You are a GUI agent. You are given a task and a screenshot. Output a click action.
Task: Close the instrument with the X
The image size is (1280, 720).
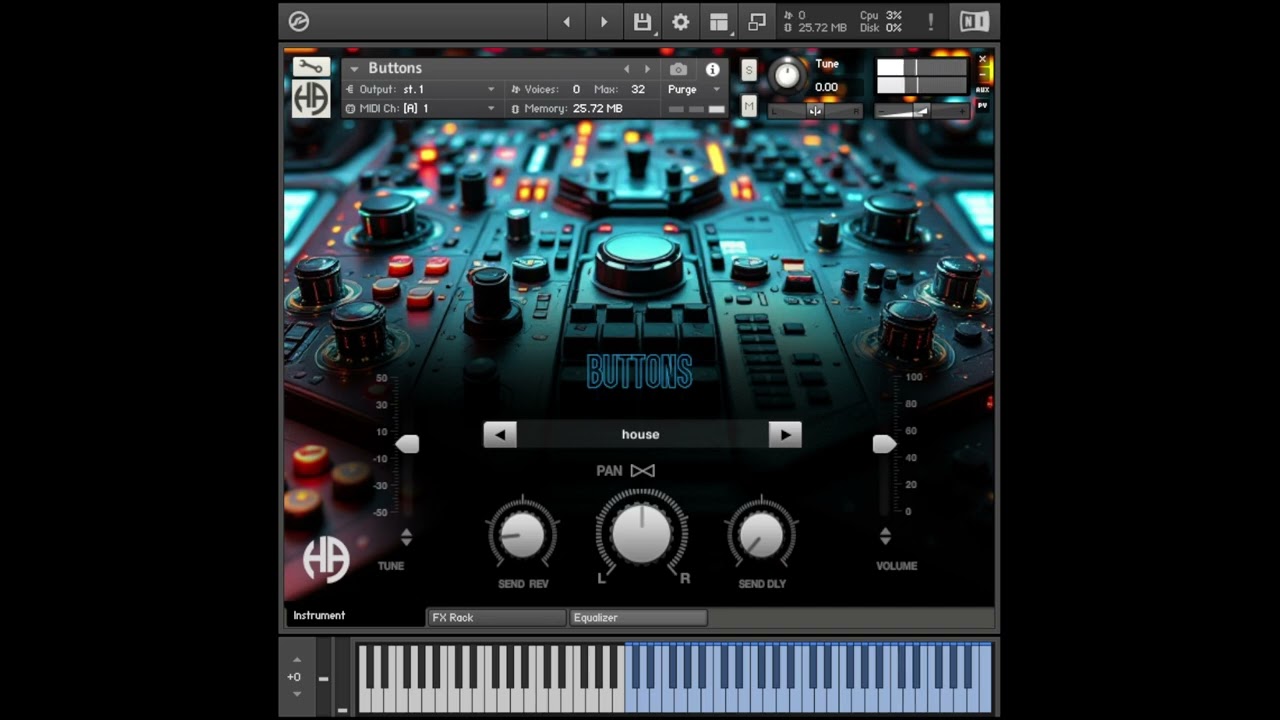tap(982, 60)
